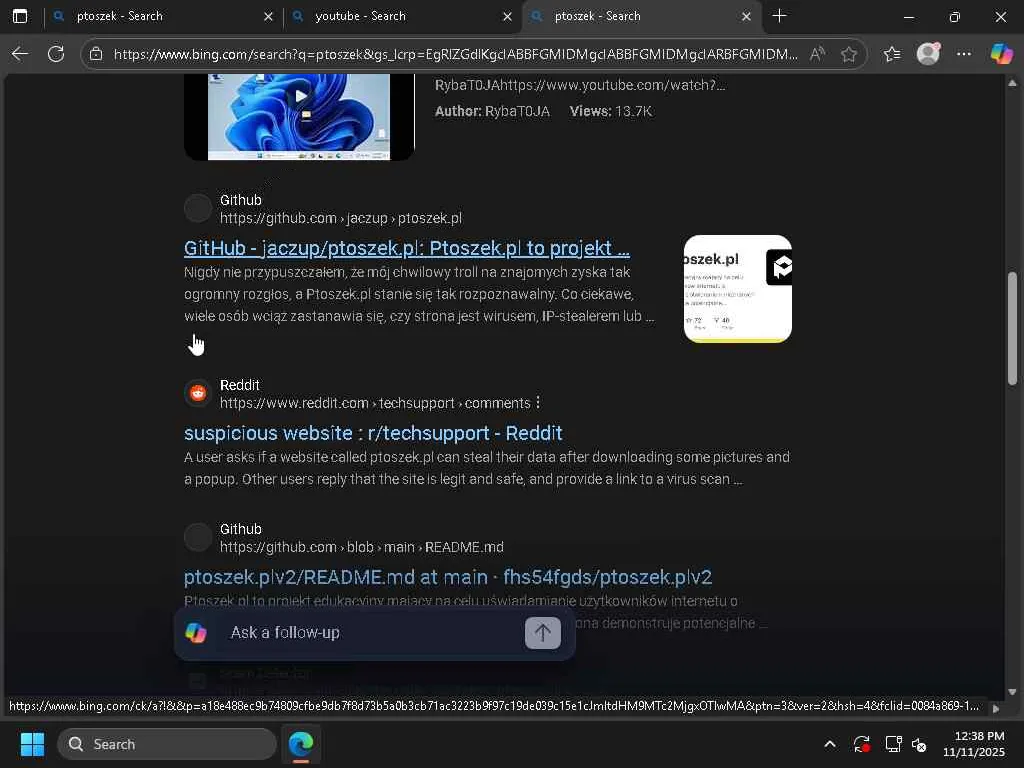The height and width of the screenshot is (768, 1024).
Task: Click Copilot icon in follow-up box
Action: point(196,633)
